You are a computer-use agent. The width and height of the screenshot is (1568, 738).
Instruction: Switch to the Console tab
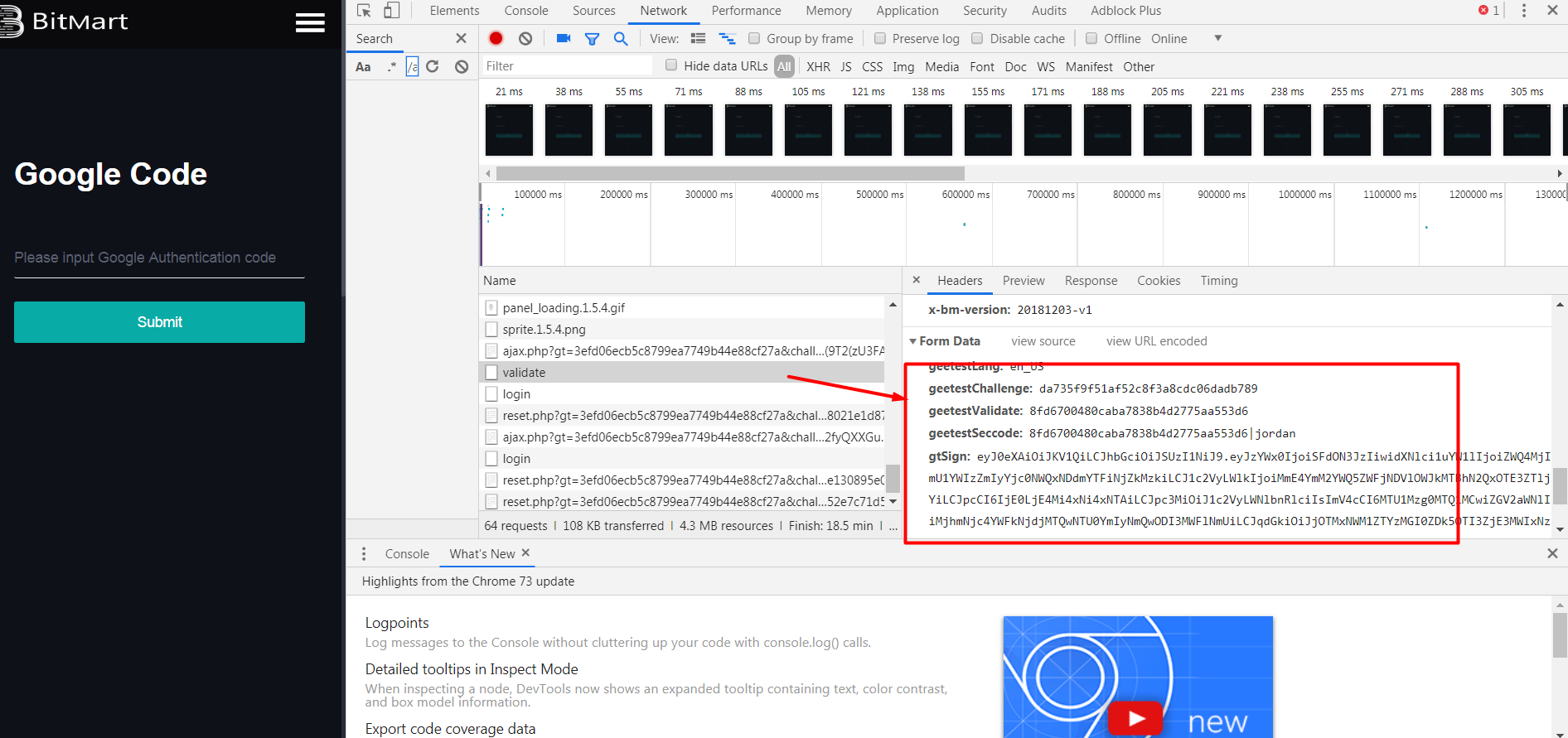pyautogui.click(x=526, y=11)
